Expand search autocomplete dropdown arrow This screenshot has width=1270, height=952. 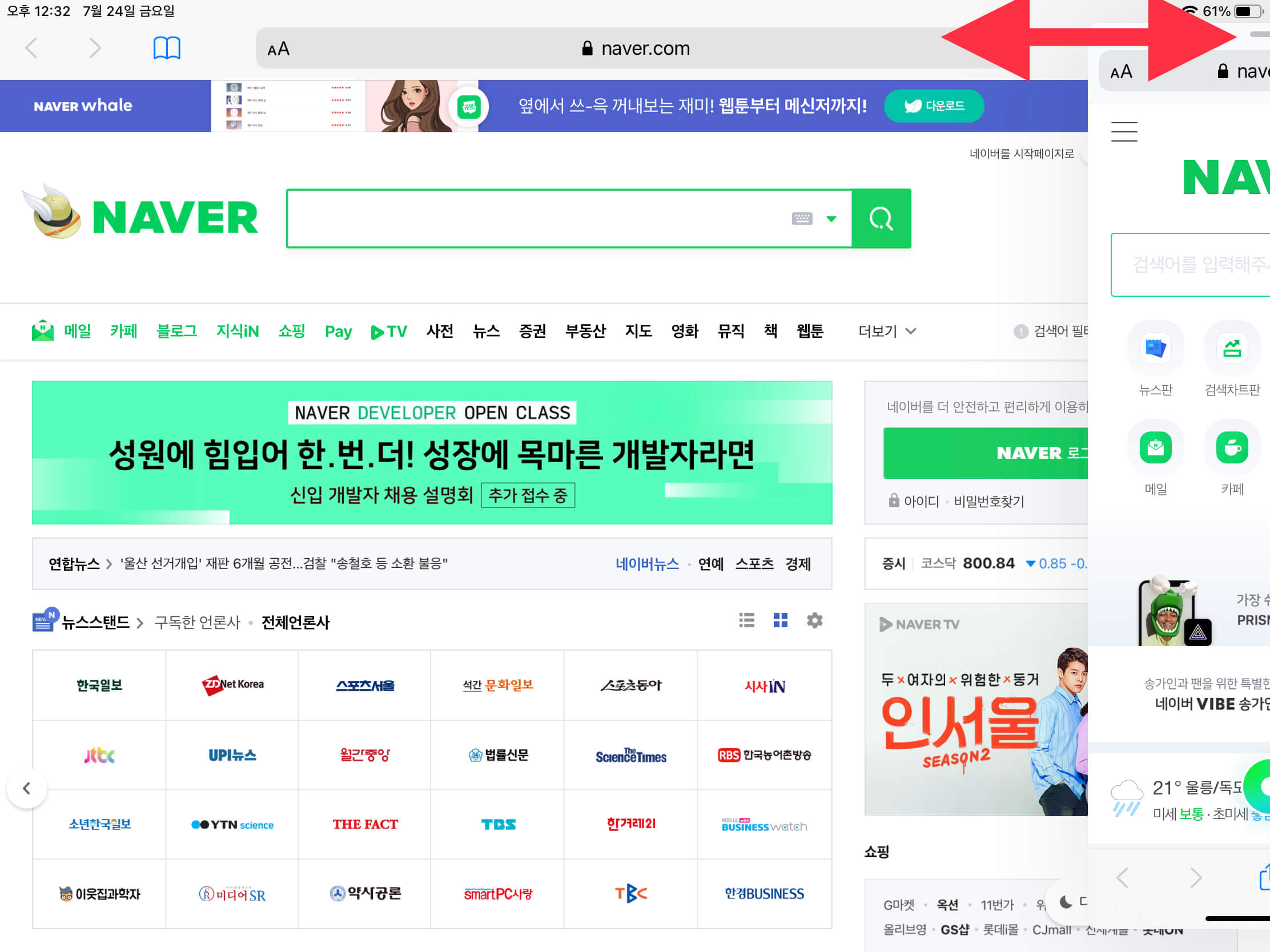point(831,219)
